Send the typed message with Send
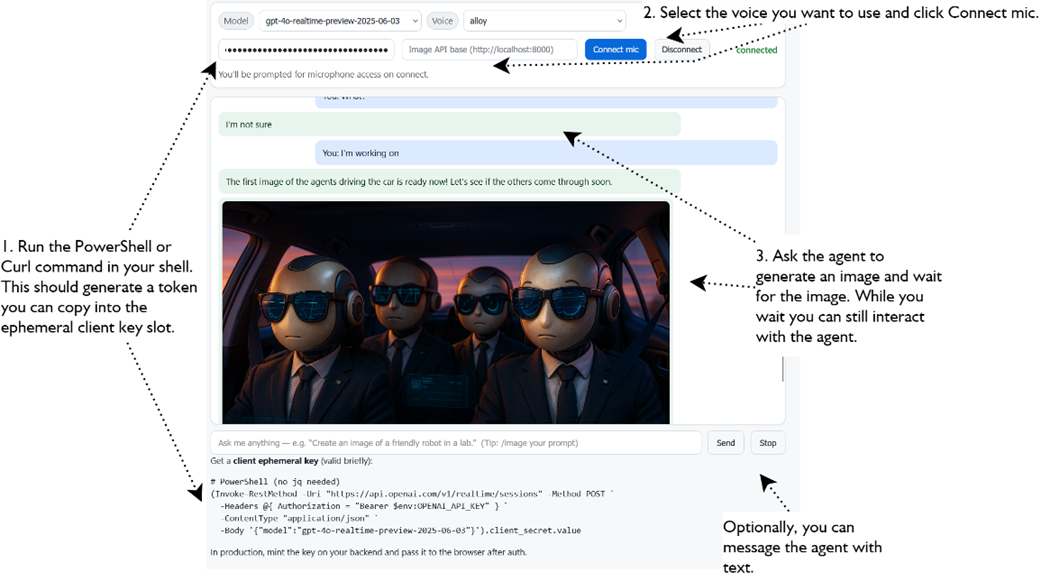The height and width of the screenshot is (582, 1041). (x=725, y=443)
